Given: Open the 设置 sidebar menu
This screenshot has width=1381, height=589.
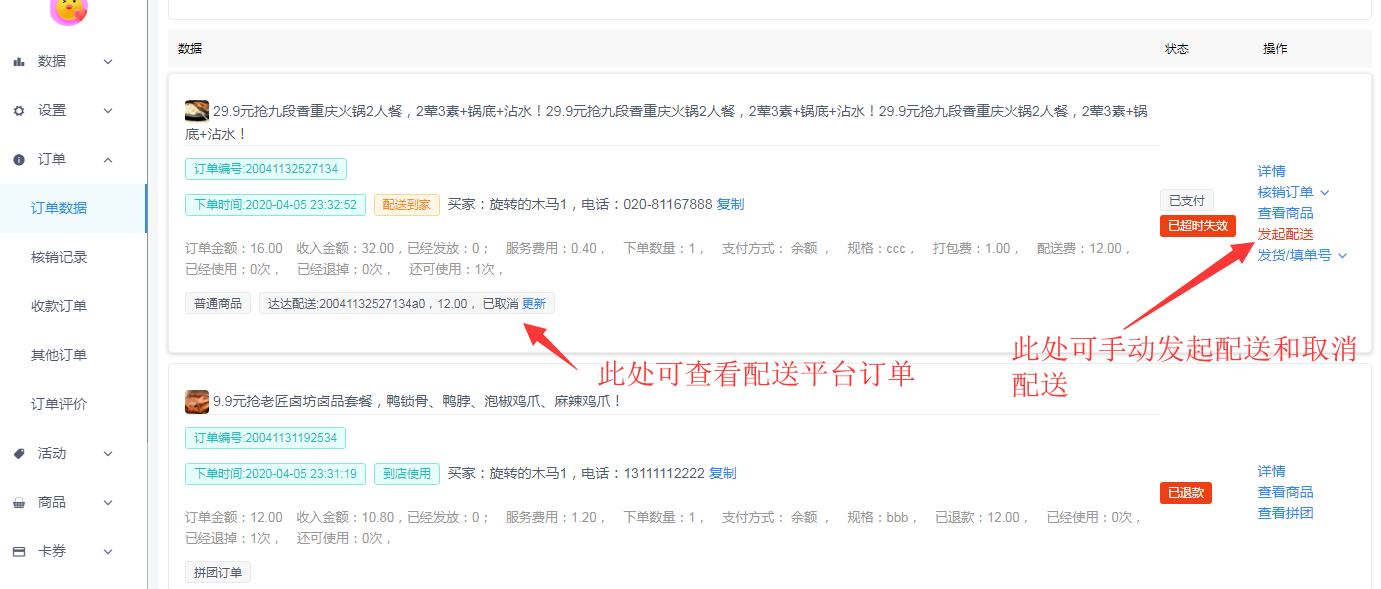Looking at the screenshot, I should (x=73, y=111).
